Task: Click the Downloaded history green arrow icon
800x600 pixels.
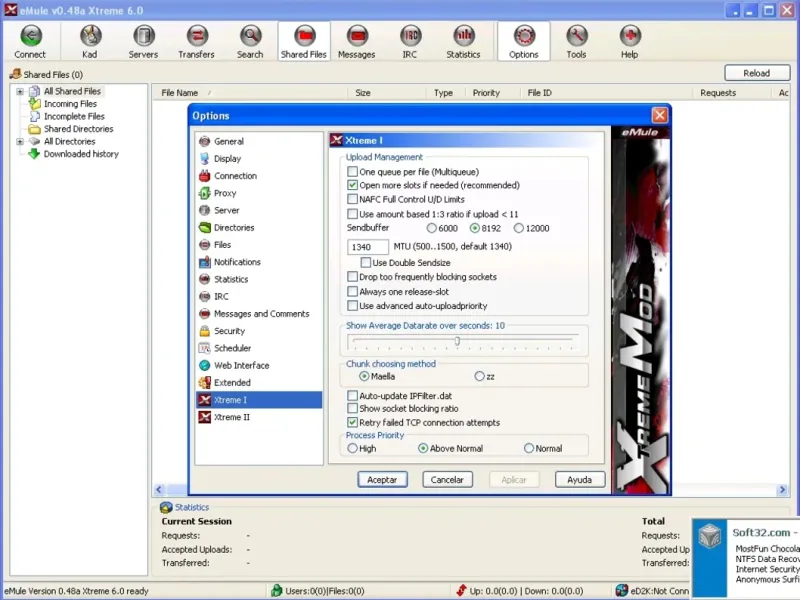Action: click(34, 154)
